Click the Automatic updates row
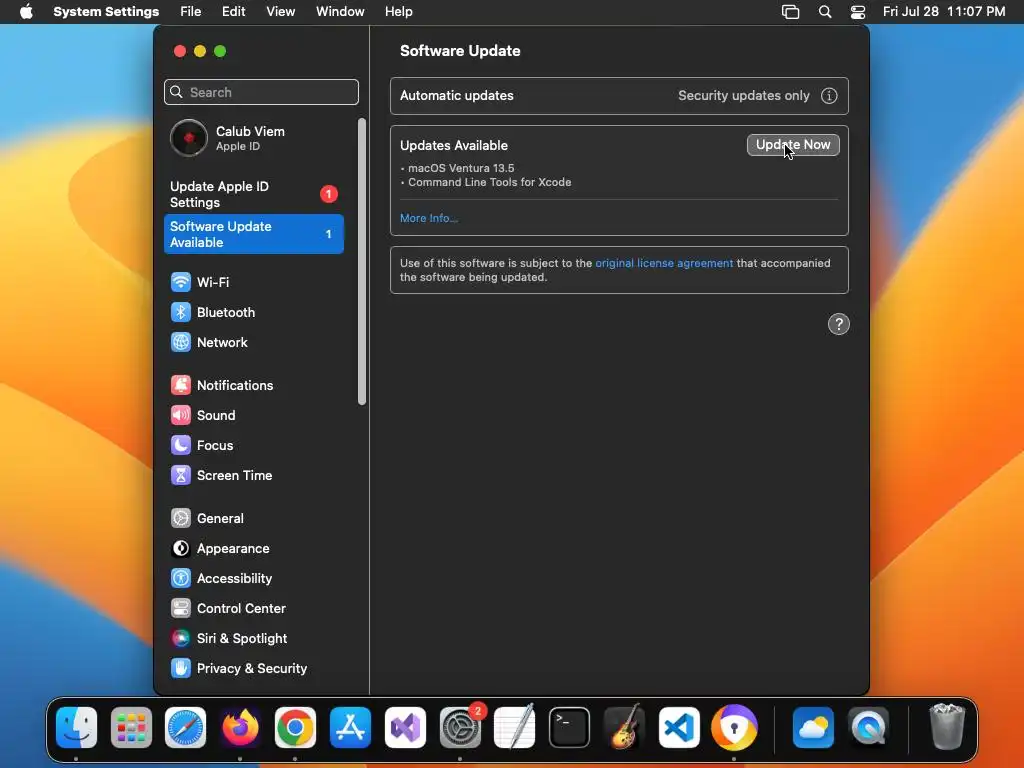The height and width of the screenshot is (768, 1024). pos(619,96)
